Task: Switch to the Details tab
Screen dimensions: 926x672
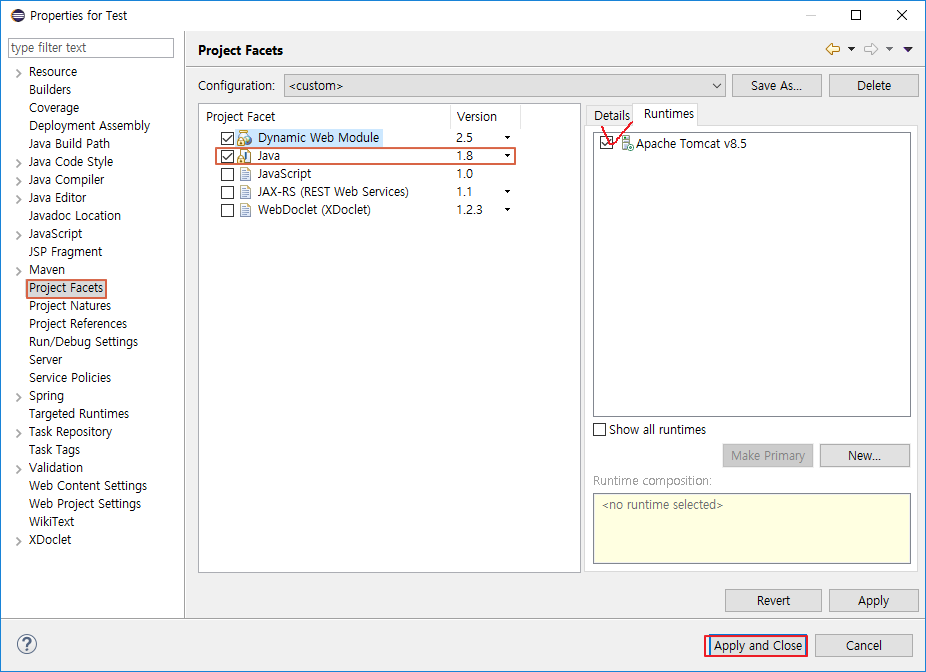Action: tap(611, 116)
